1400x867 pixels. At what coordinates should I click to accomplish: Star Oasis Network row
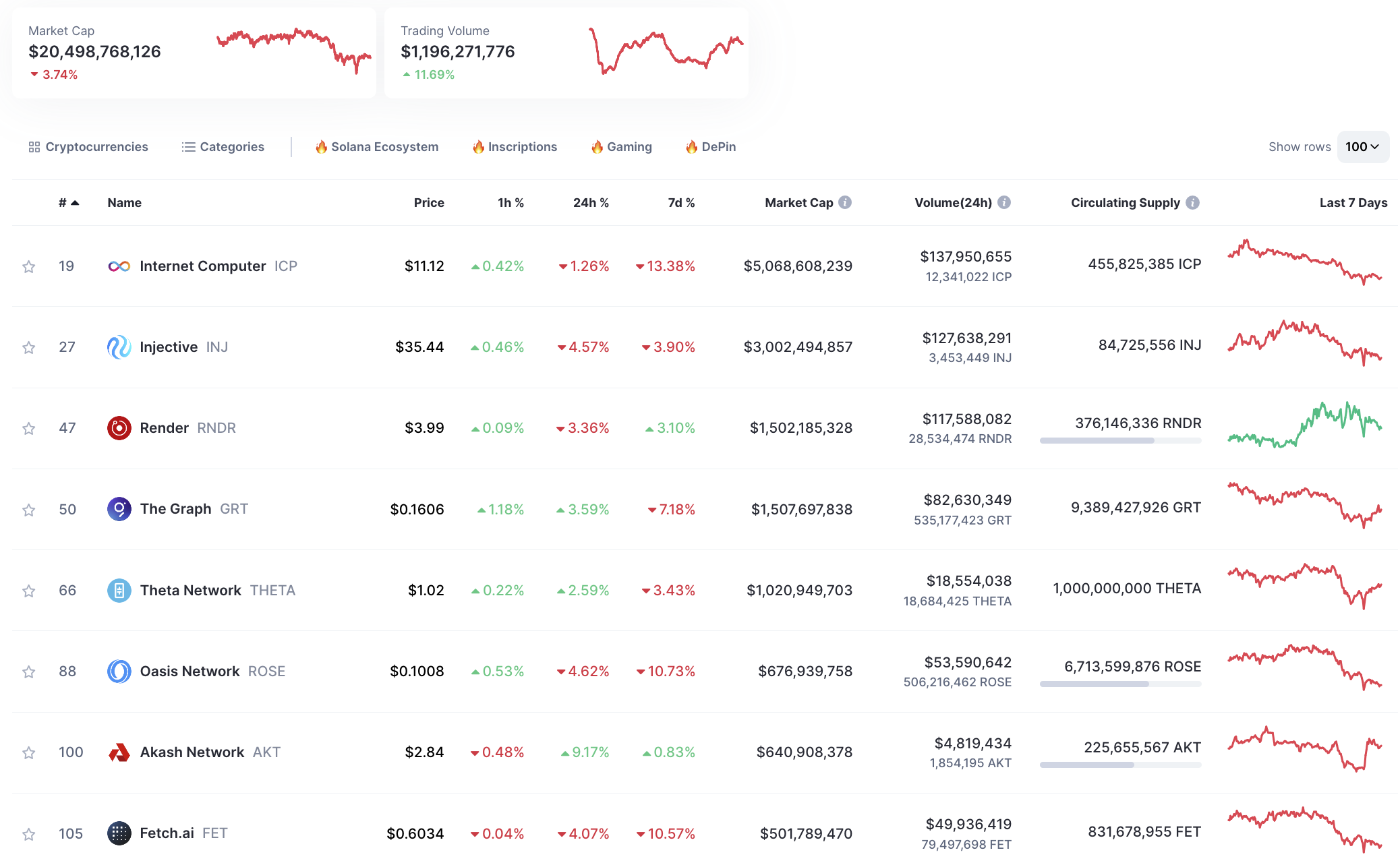point(29,672)
